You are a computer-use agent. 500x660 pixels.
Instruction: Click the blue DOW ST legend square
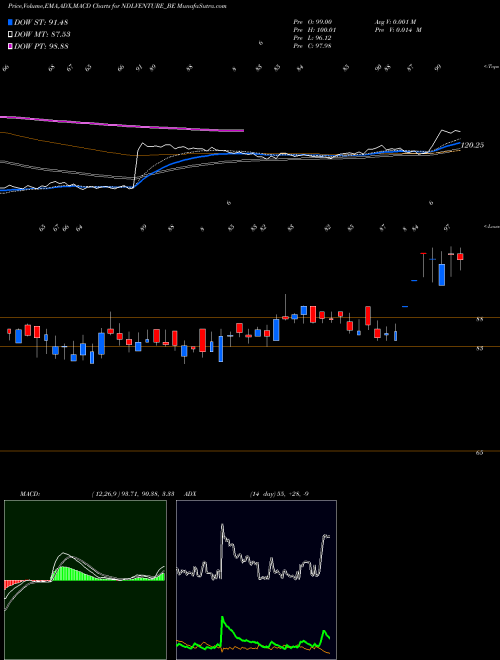coord(11,22)
